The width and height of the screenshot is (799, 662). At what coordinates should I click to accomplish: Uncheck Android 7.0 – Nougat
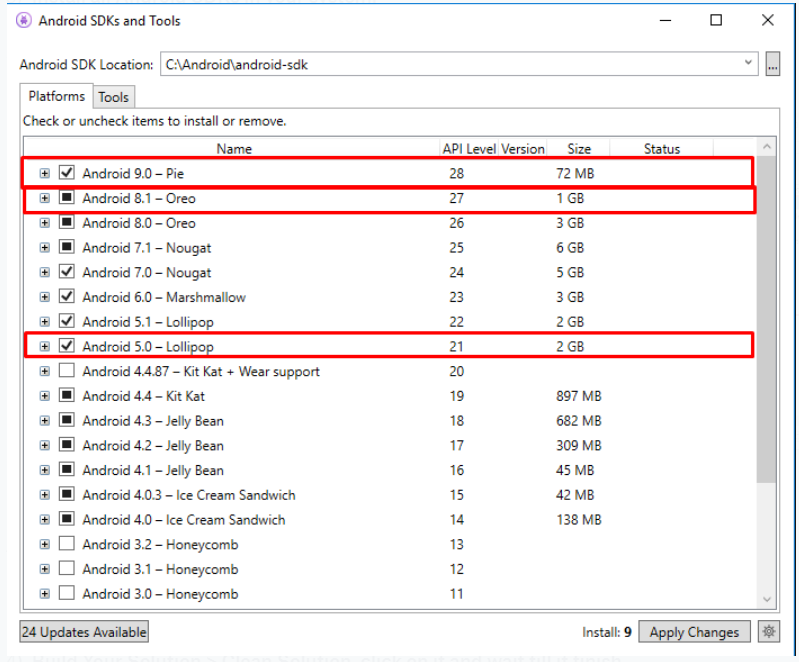pyautogui.click(x=67, y=272)
